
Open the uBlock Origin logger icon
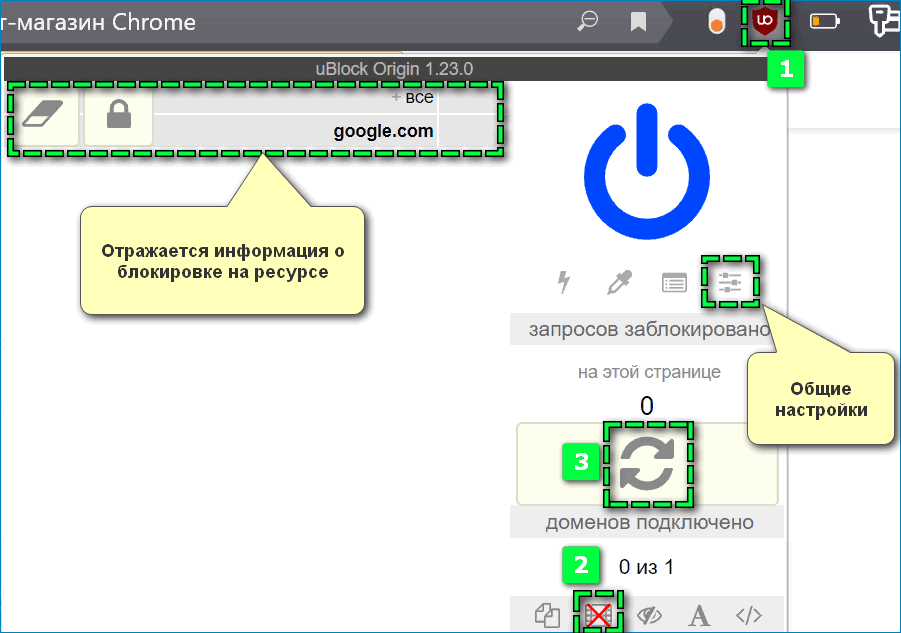pos(674,283)
